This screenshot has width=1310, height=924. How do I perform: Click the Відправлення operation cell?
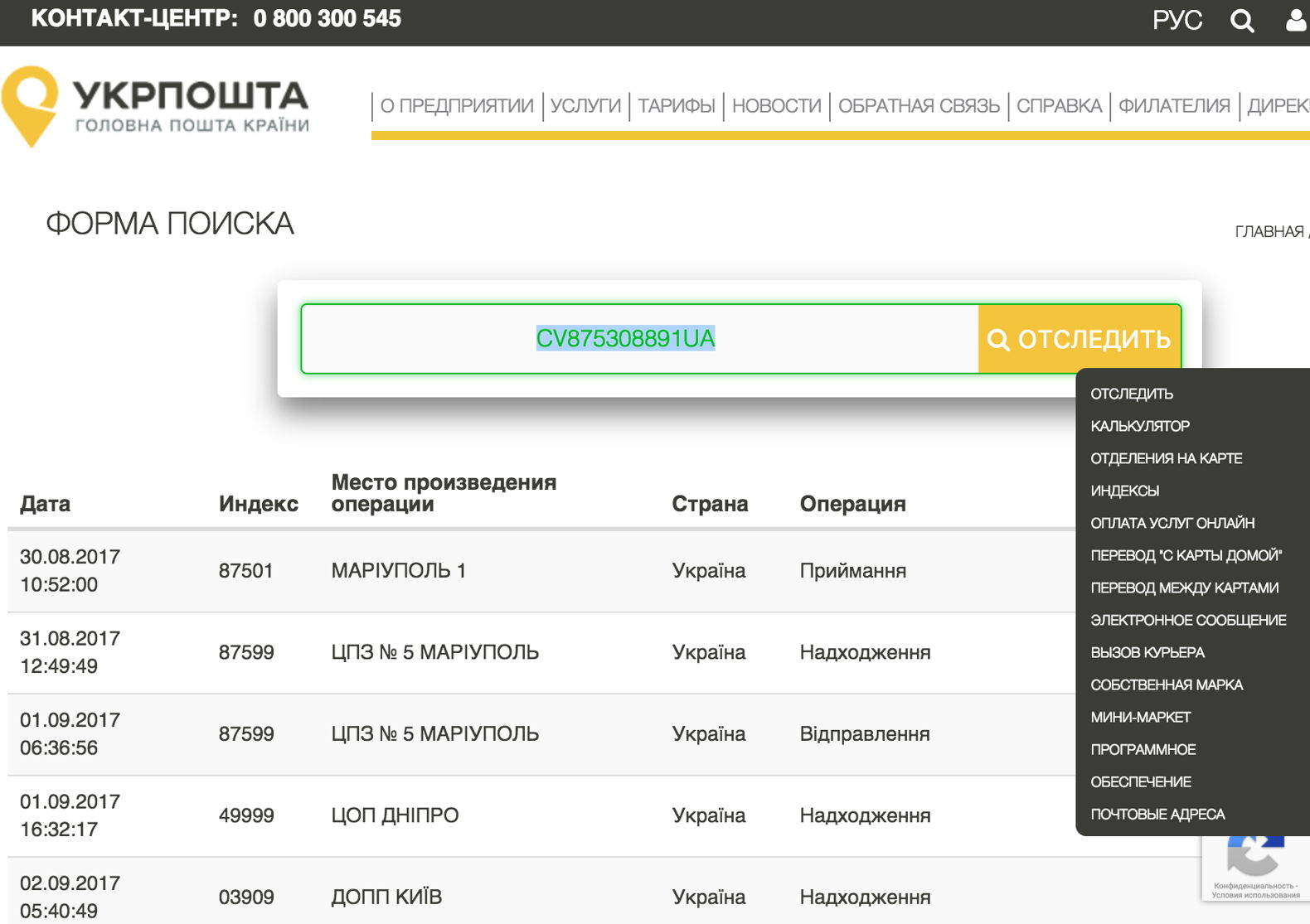pyautogui.click(x=865, y=733)
